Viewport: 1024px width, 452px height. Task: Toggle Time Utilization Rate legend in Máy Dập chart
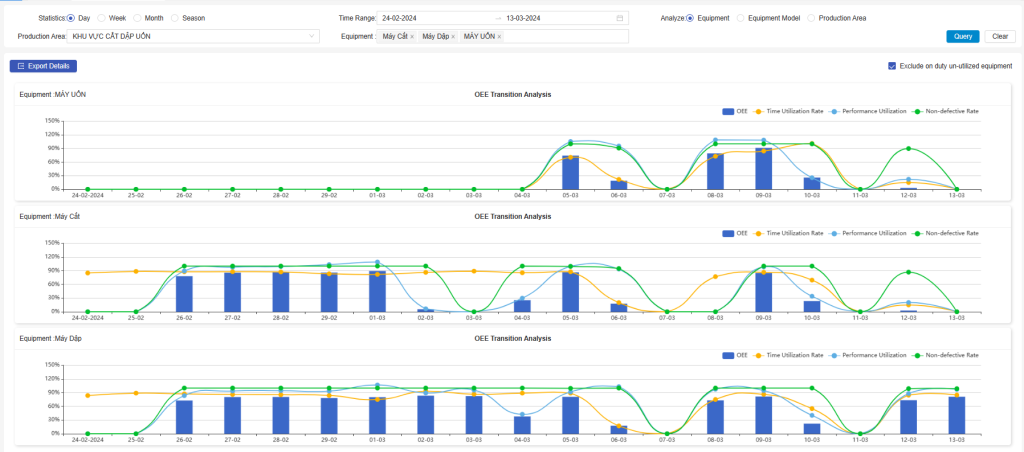pos(787,355)
